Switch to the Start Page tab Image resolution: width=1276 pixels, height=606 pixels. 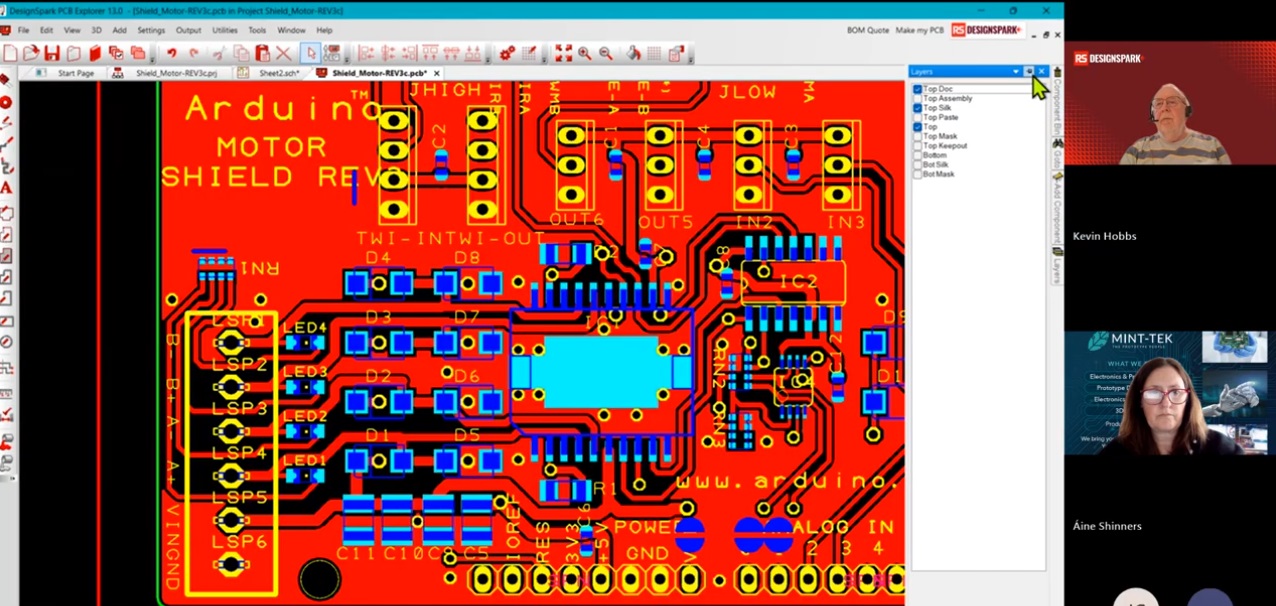[x=75, y=73]
